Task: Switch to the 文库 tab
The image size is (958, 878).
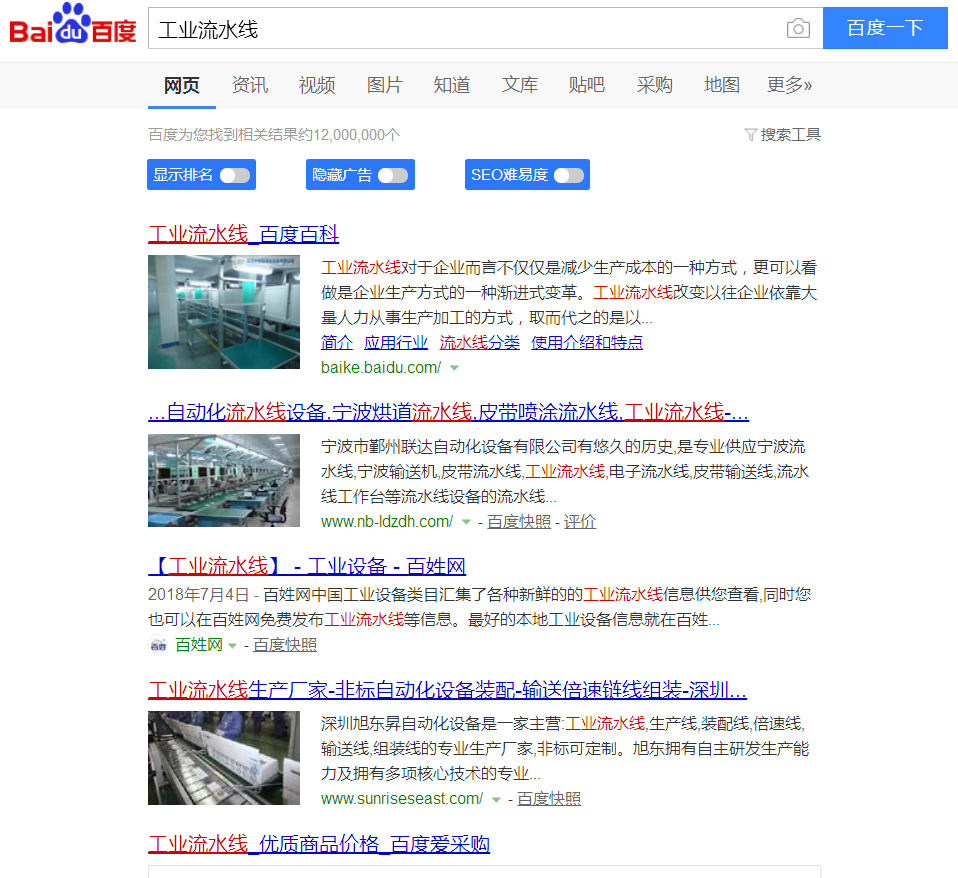Action: (519, 85)
